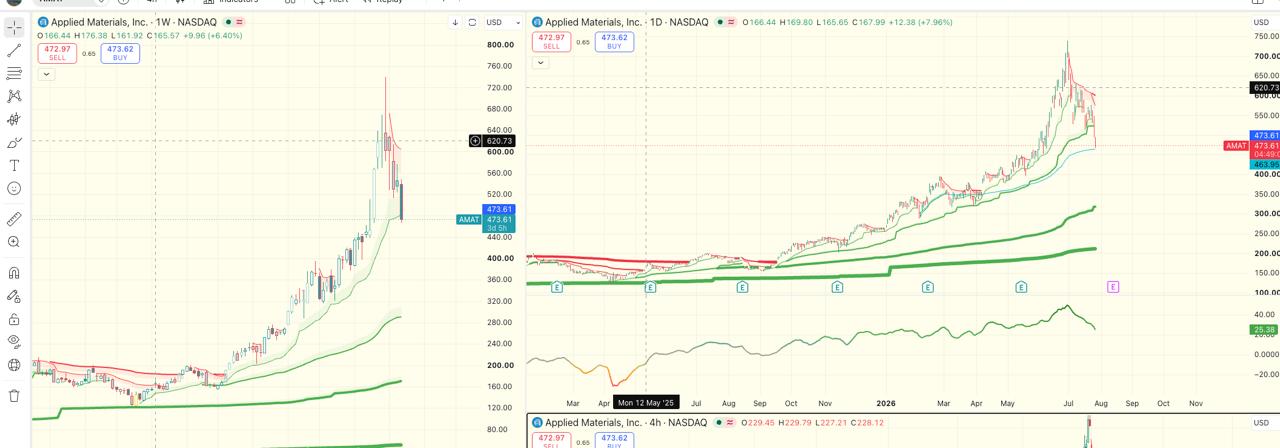Click the red equals-sign badge on the weekly chart title
1280x448 pixels.
pyautogui.click(x=240, y=22)
